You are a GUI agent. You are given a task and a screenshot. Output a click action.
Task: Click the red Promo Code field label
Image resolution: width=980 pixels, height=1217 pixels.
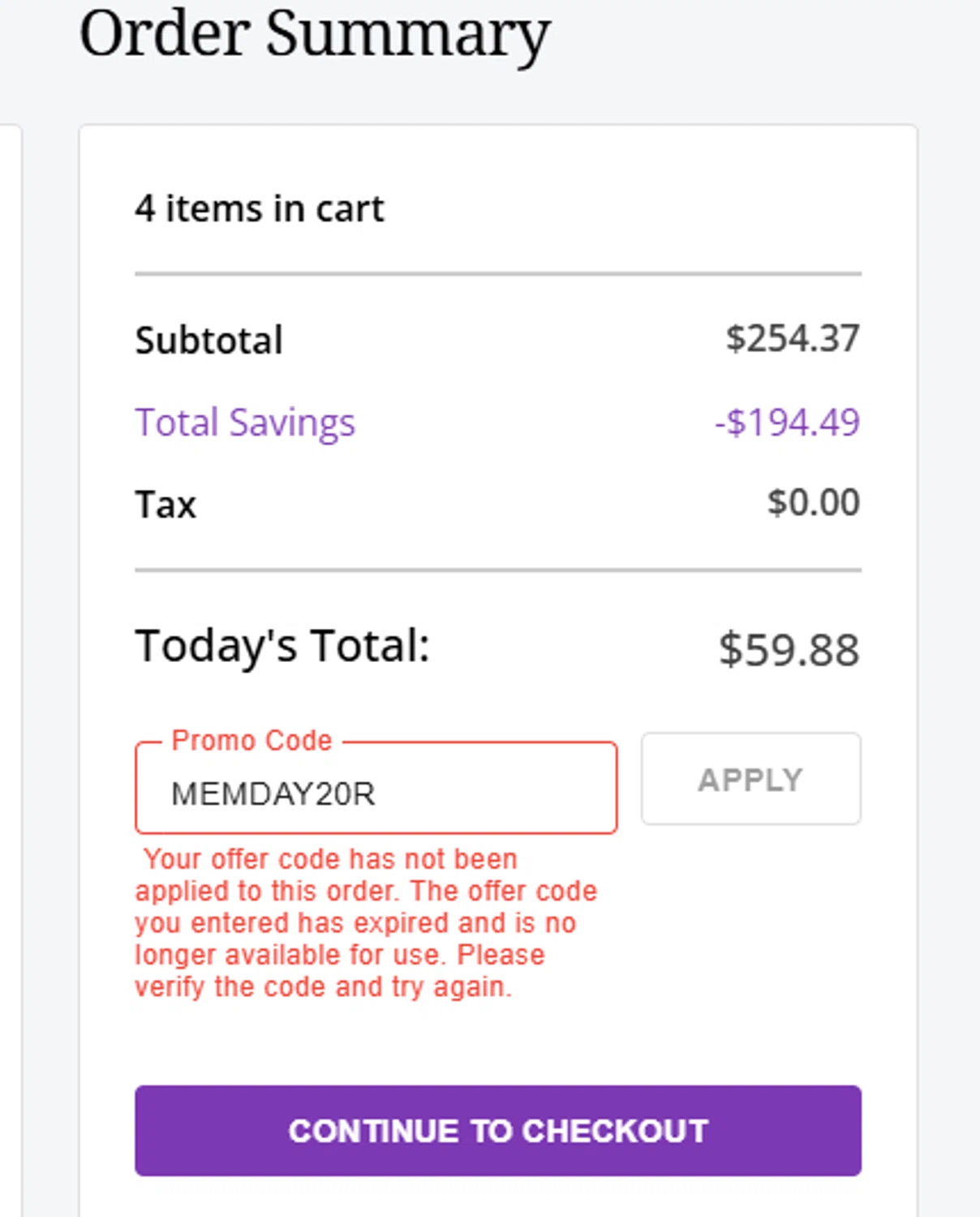click(252, 741)
